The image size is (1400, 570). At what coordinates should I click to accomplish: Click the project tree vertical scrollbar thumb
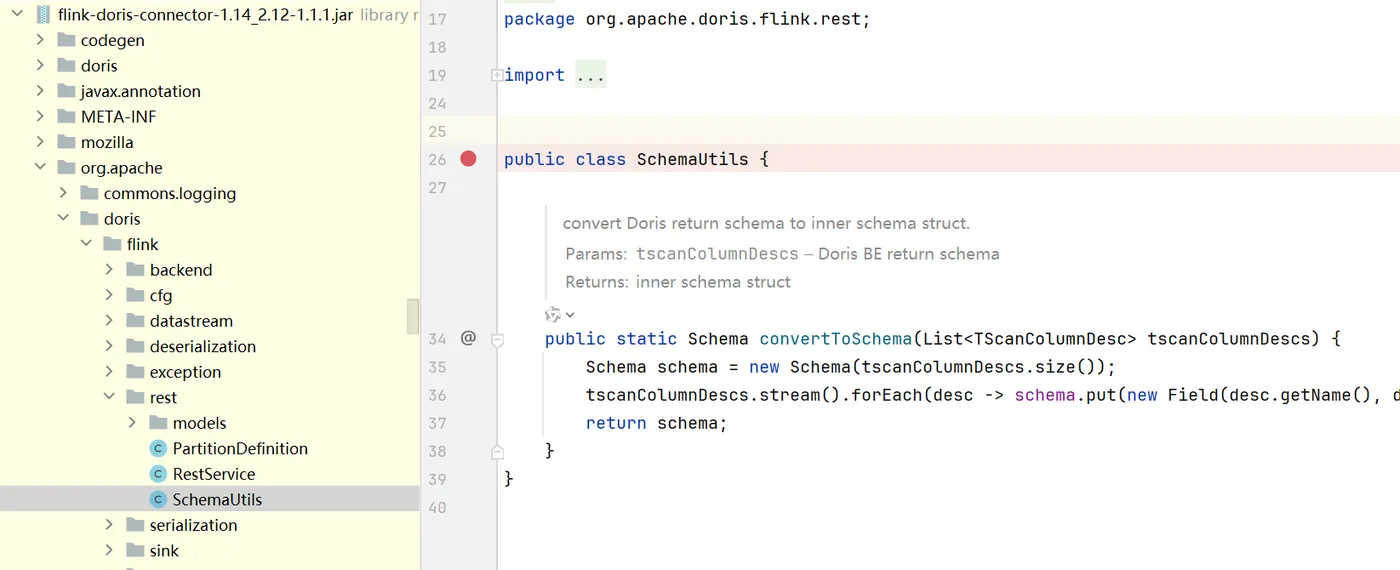coord(413,316)
